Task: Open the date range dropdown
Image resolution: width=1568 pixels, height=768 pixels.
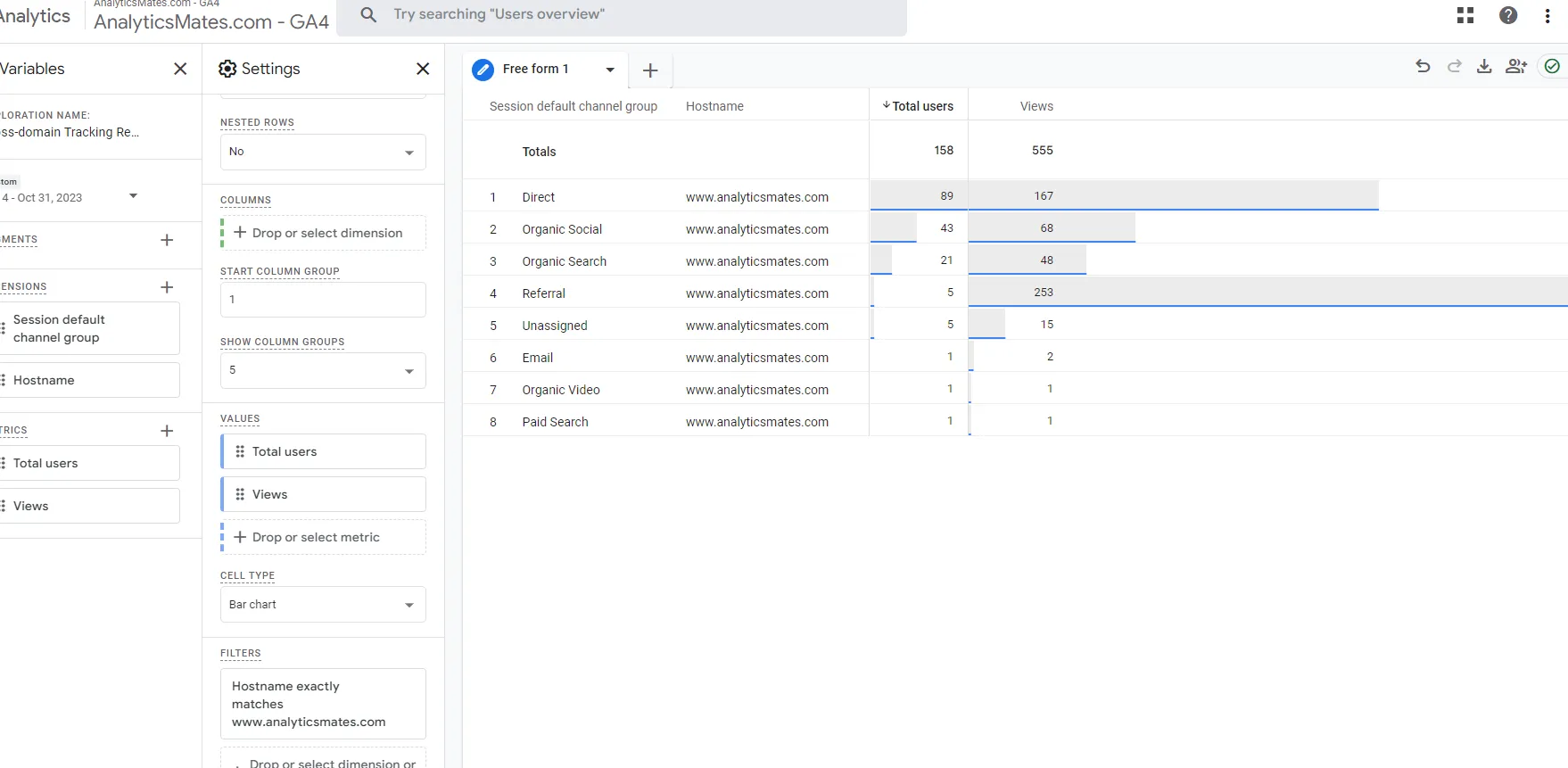Action: (133, 196)
